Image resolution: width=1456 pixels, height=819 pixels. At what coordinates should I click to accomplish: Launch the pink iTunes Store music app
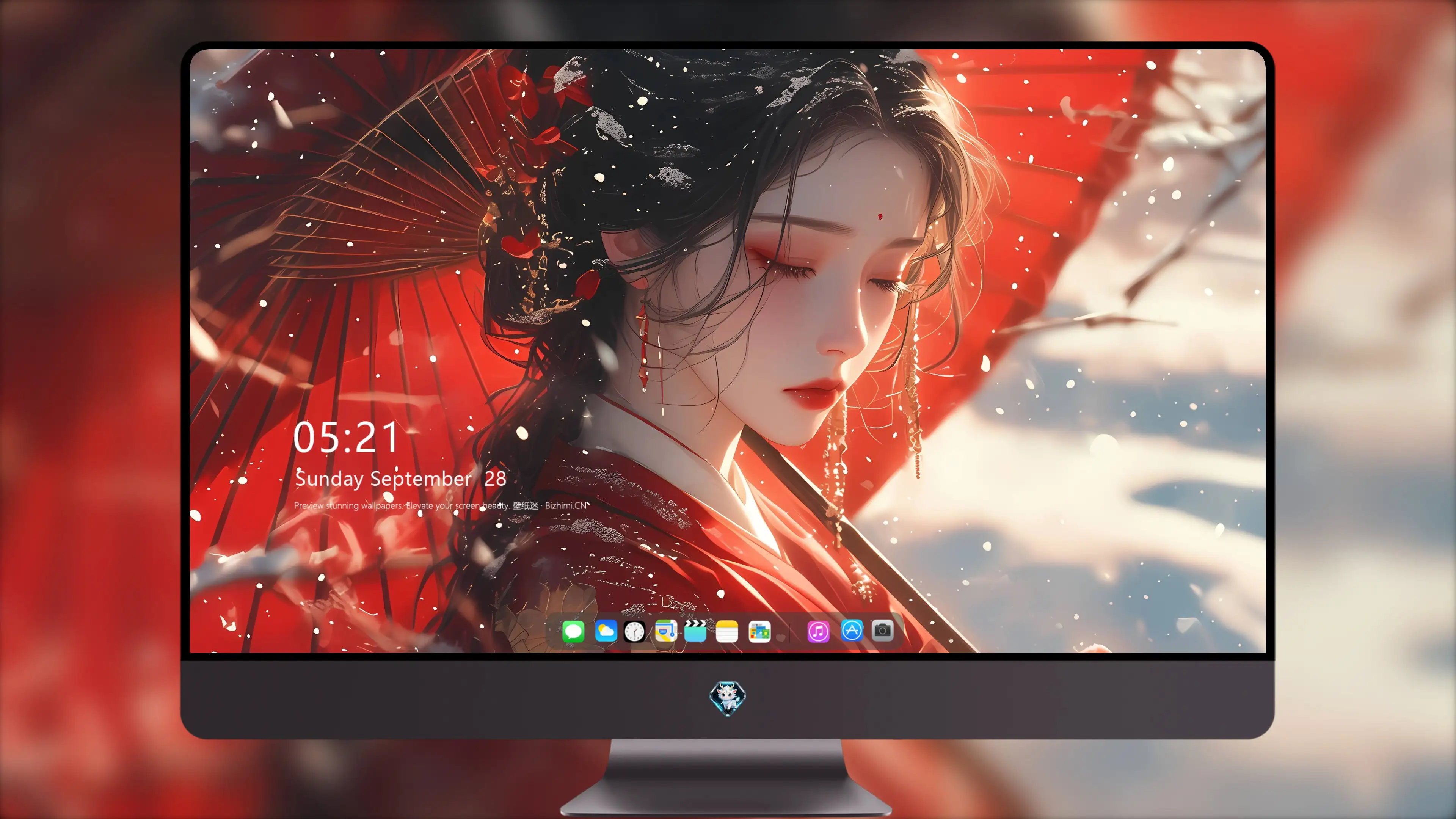click(819, 631)
